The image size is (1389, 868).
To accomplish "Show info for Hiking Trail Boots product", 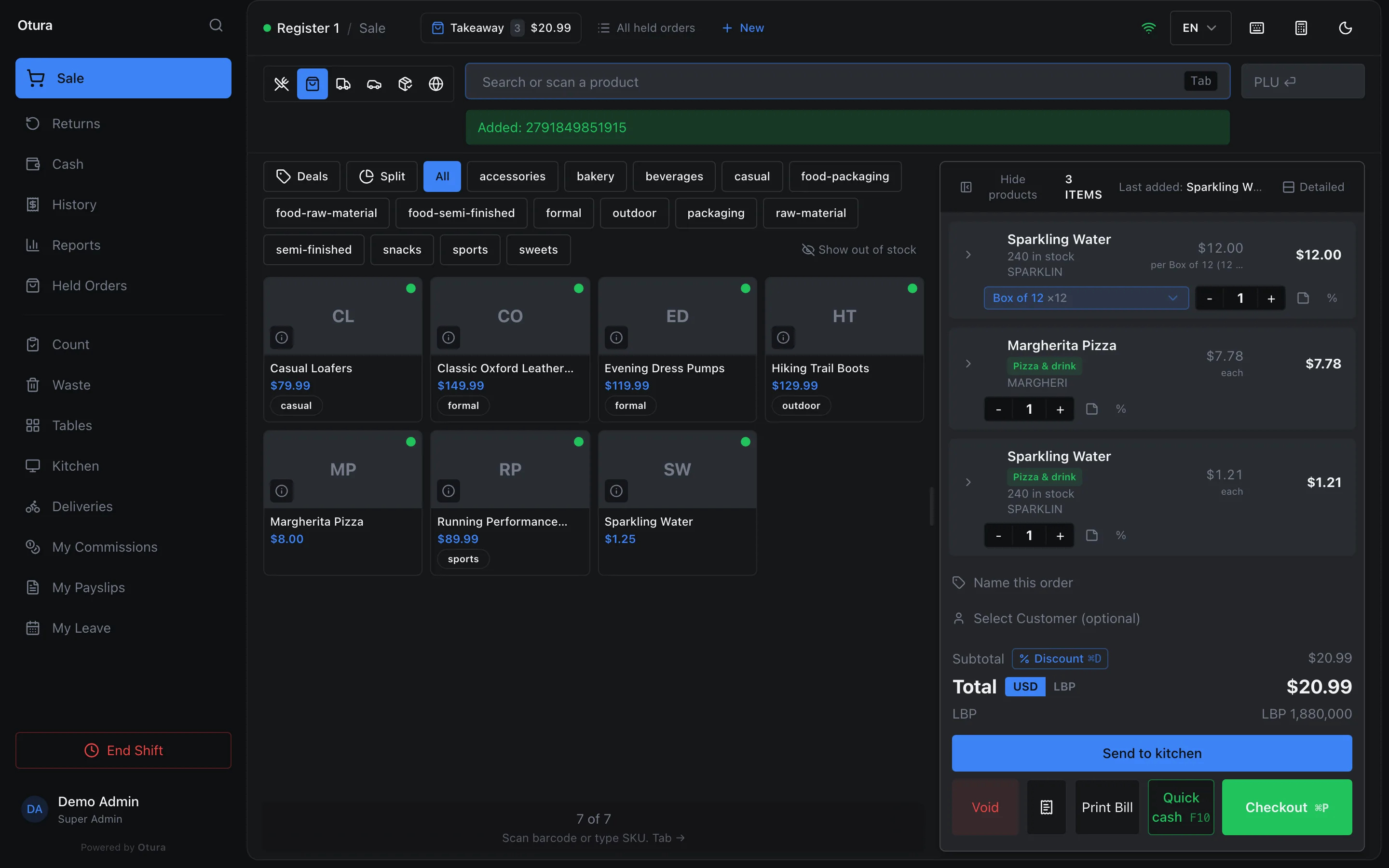I will [x=783, y=338].
